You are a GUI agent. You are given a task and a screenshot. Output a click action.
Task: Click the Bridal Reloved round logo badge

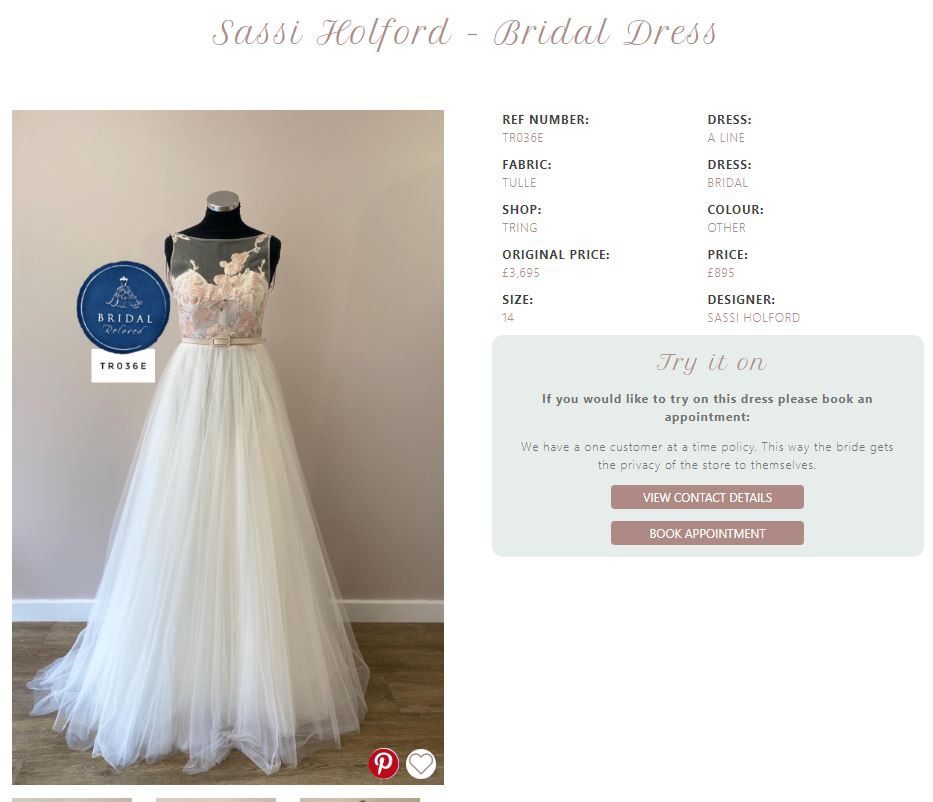coord(123,308)
